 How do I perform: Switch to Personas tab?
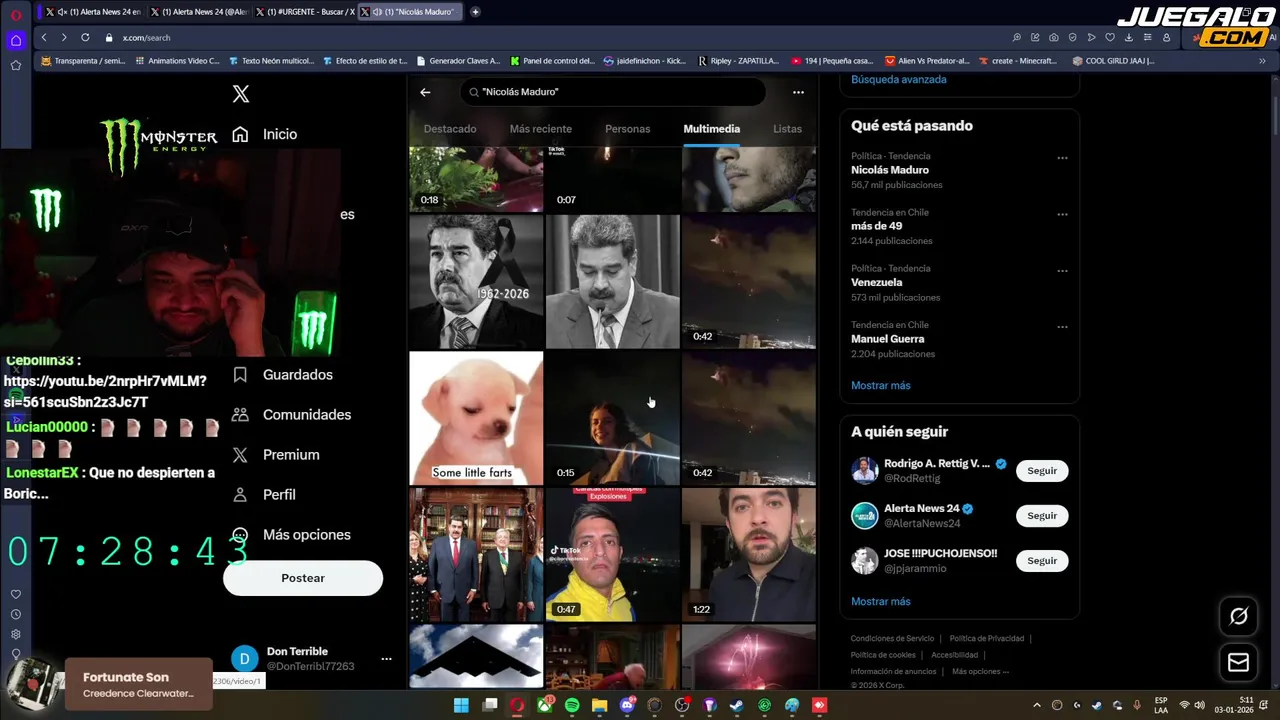(627, 129)
